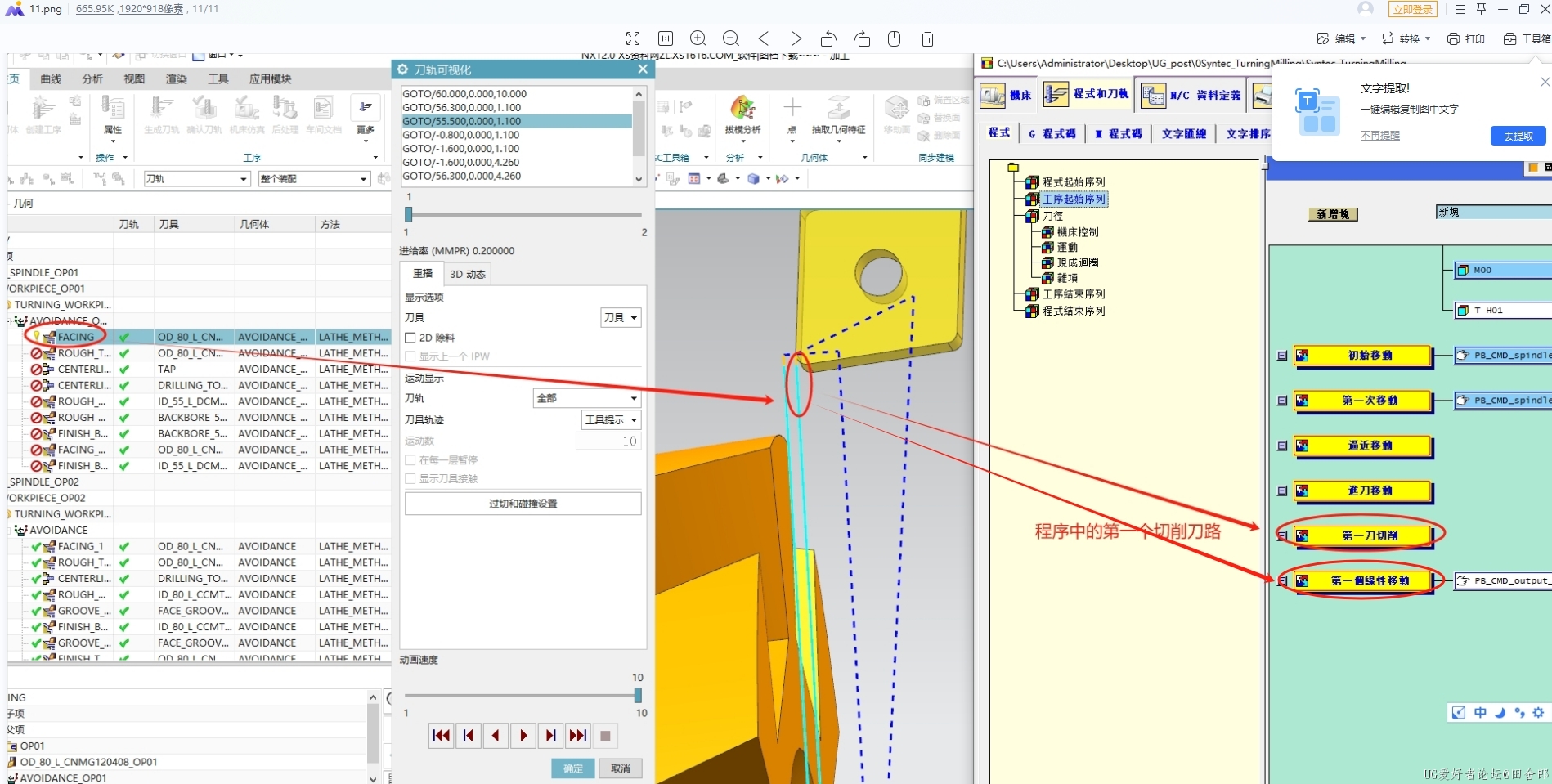Open the 转换 convert dropdown
Image resolution: width=1552 pixels, height=784 pixels.
pyautogui.click(x=1406, y=38)
